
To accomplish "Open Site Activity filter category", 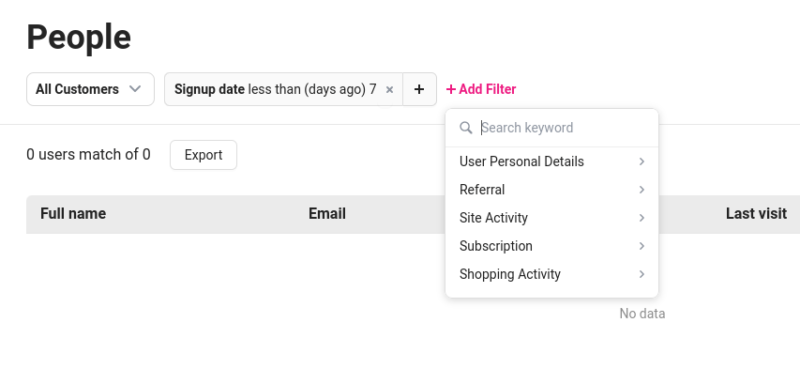I will click(x=552, y=218).
